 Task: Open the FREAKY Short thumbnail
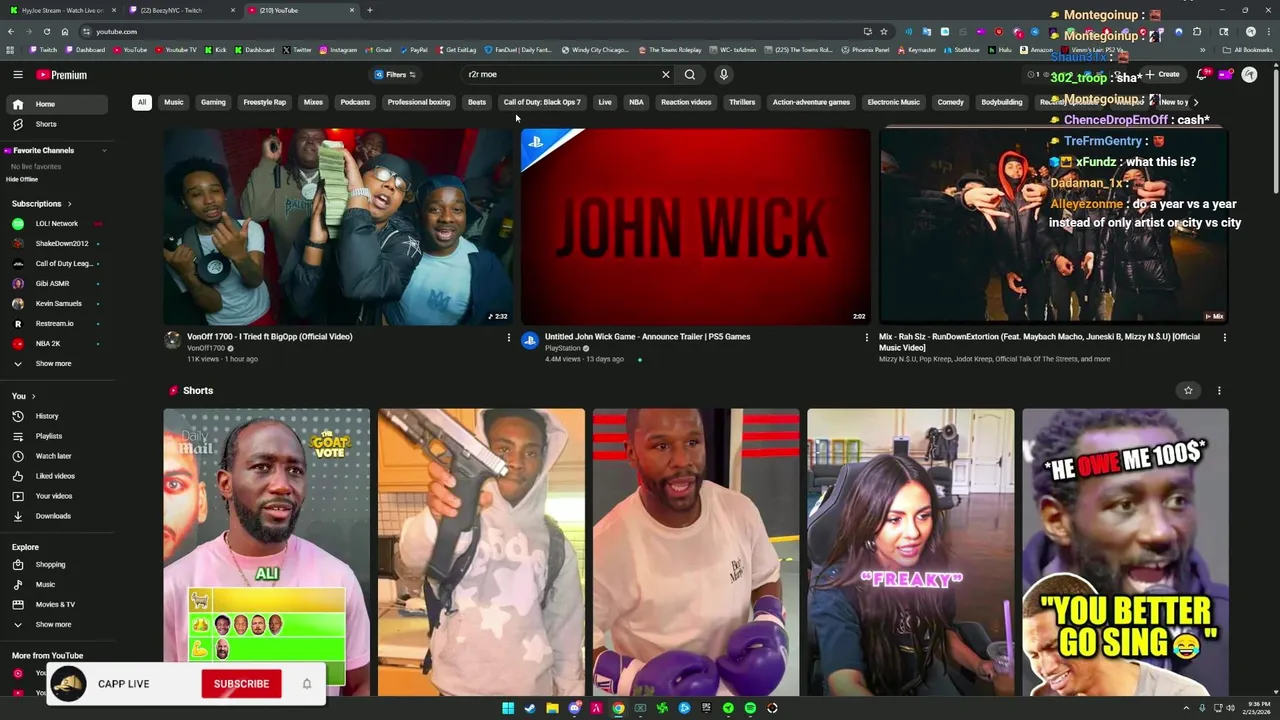click(x=910, y=552)
